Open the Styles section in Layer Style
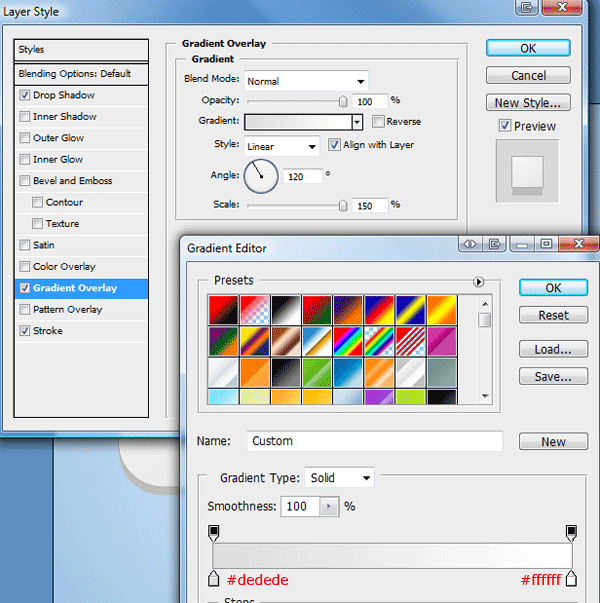 click(x=81, y=50)
